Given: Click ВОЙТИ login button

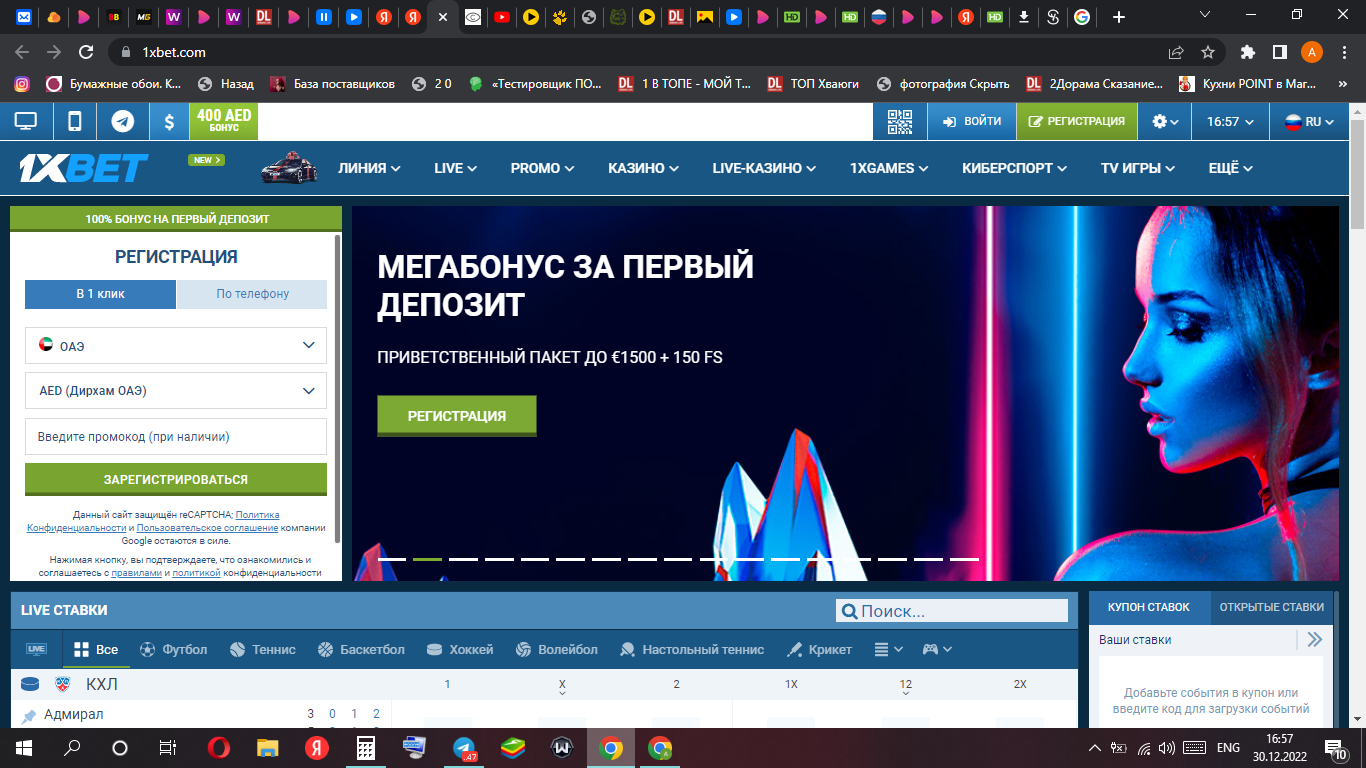Looking at the screenshot, I should pos(972,121).
